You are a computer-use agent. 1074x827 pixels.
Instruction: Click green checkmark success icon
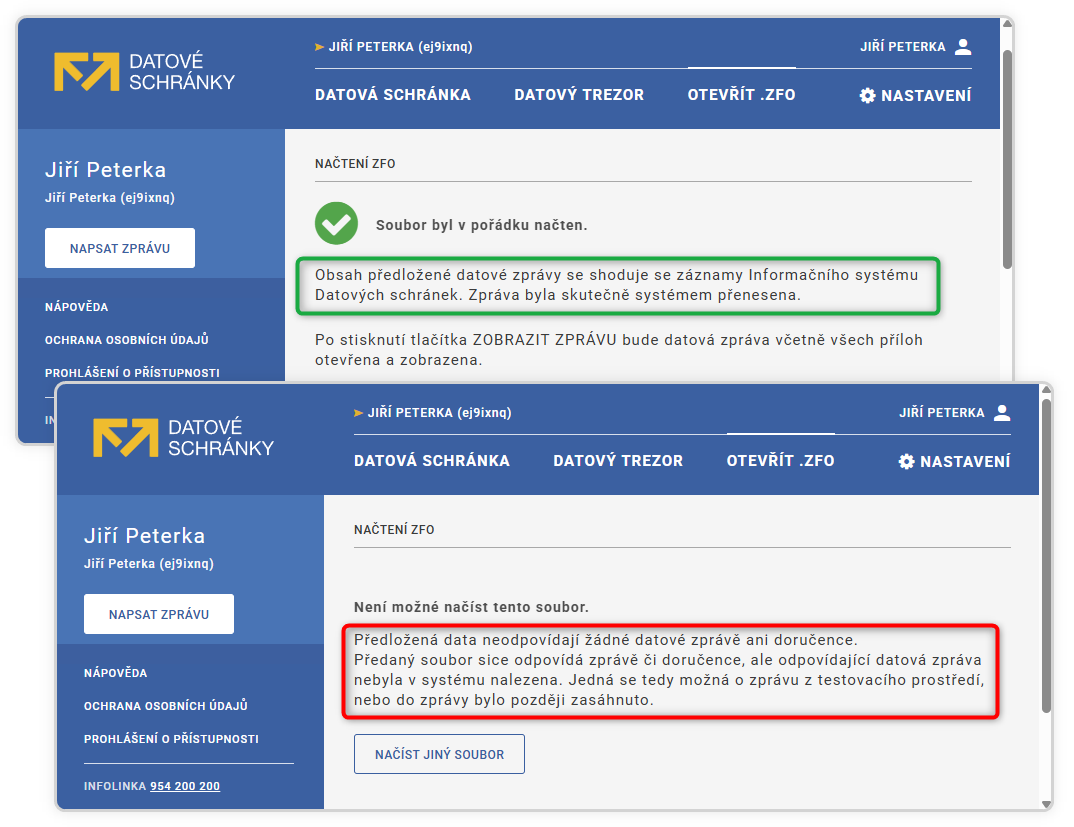pyautogui.click(x=336, y=223)
